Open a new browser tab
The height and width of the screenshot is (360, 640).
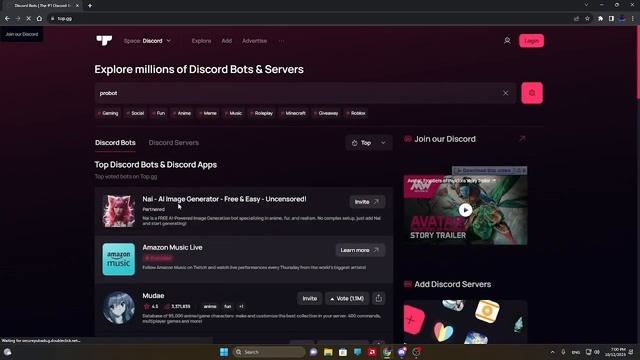point(90,6)
